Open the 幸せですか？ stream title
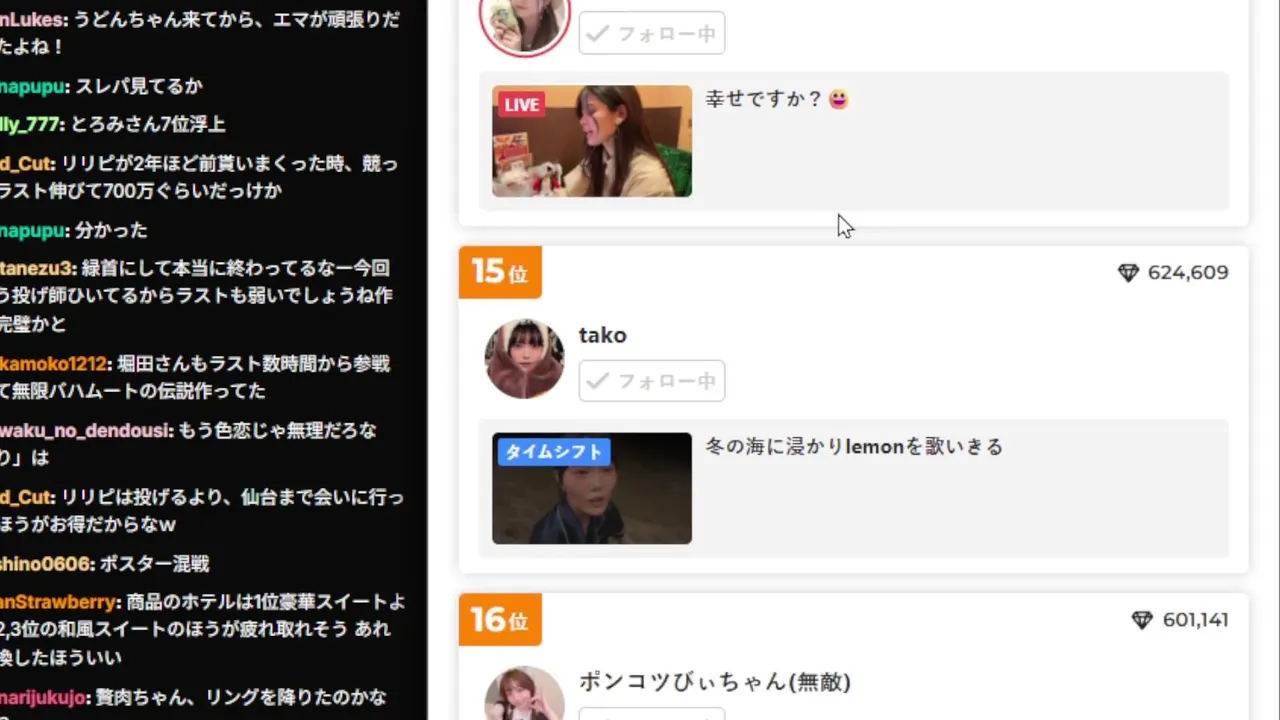Screen dimensions: 1280x720 tap(777, 99)
